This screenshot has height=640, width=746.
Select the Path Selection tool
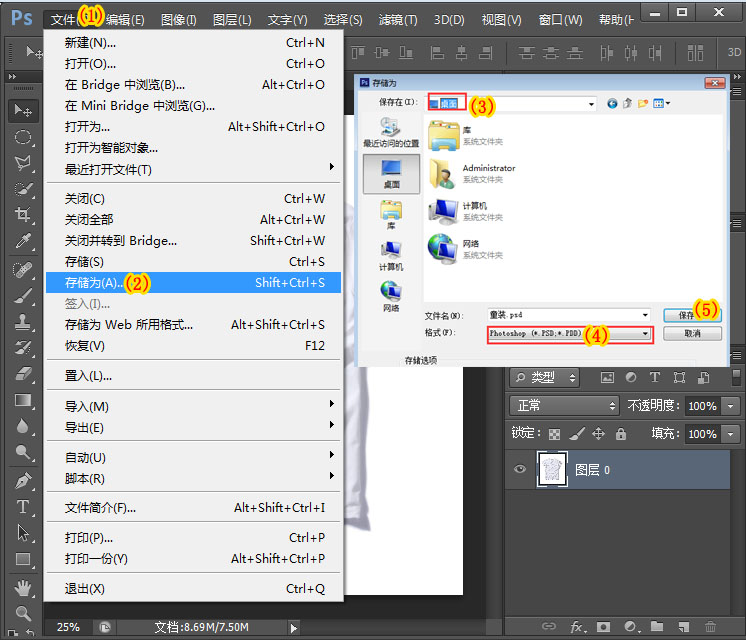[x=23, y=533]
